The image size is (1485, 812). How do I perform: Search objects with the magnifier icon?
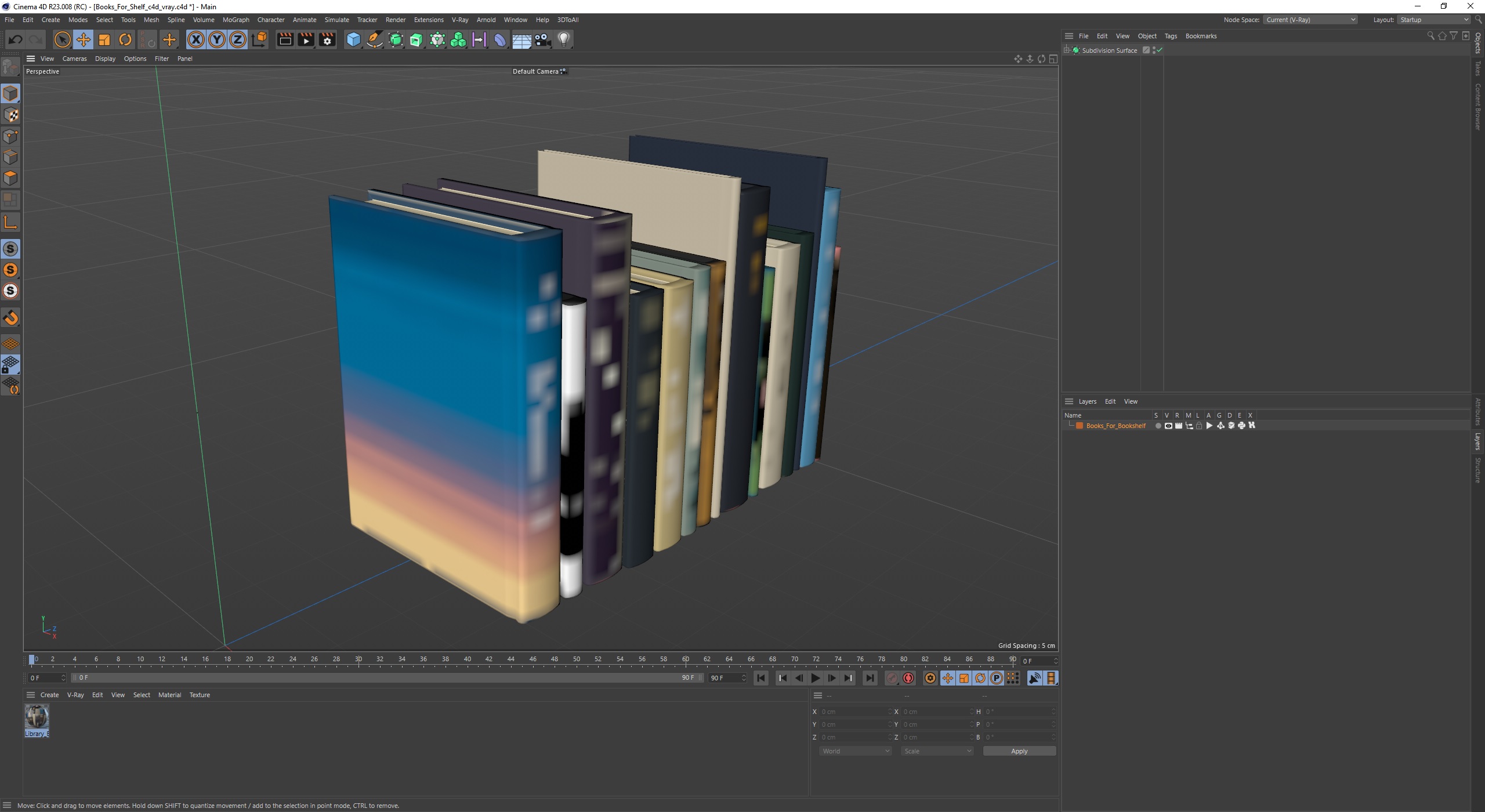click(1430, 36)
